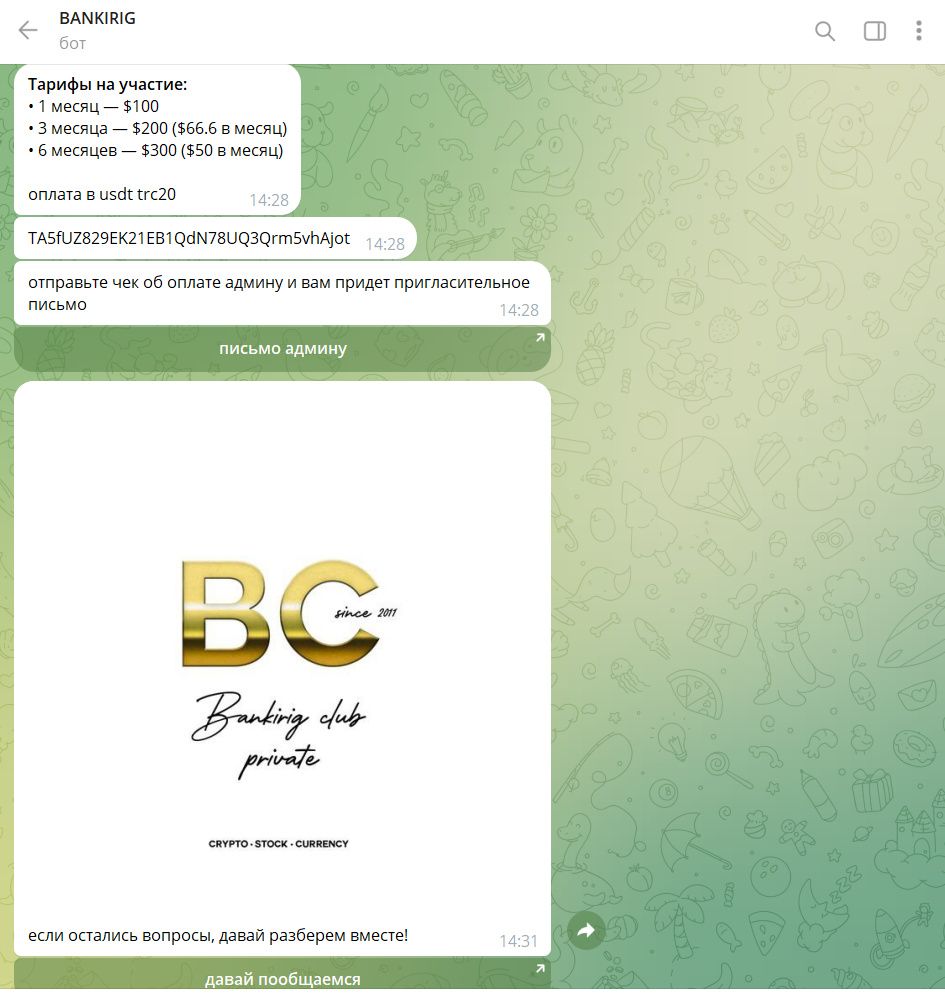Image resolution: width=945 pixels, height=994 pixels.
Task: Click the '6 месяцев — $300' tariff line
Action: (x=156, y=151)
